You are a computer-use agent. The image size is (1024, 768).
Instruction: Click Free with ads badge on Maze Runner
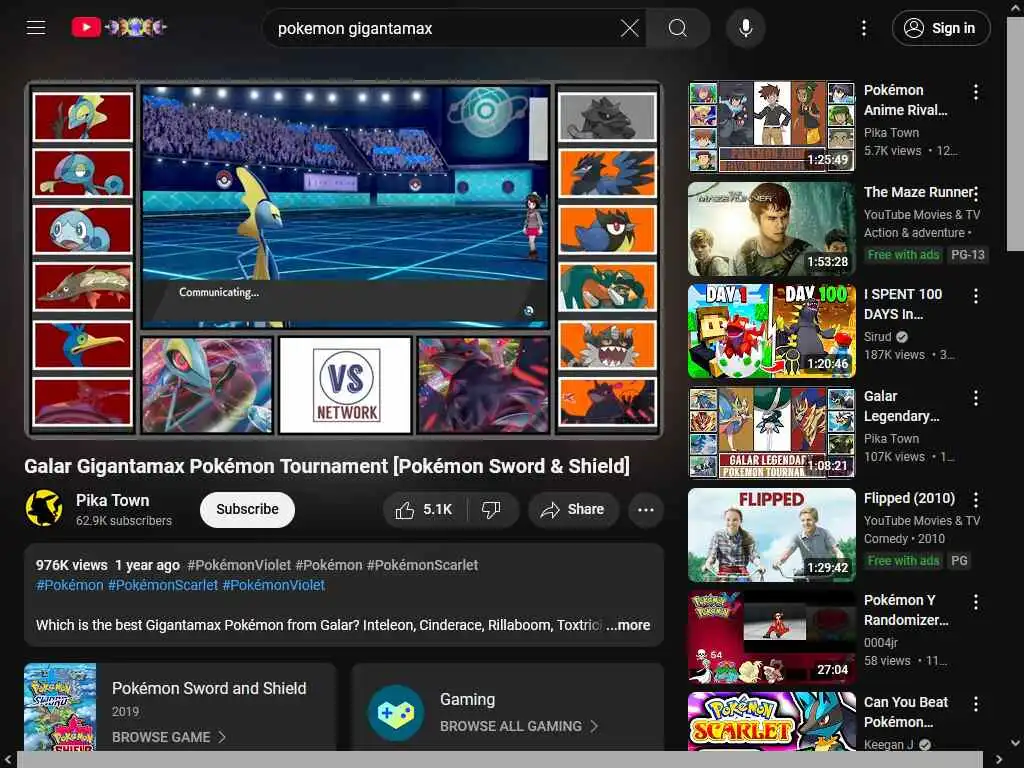point(903,255)
